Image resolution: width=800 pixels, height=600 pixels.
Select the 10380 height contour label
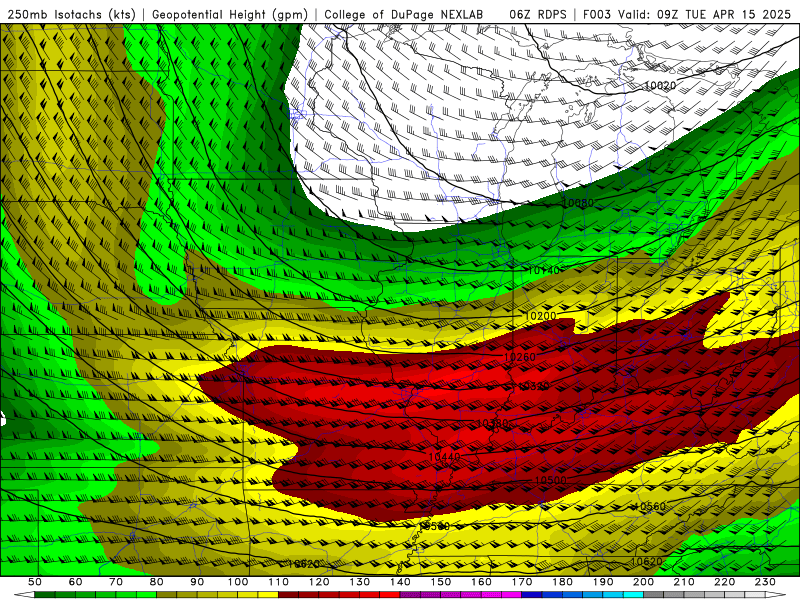tap(492, 423)
